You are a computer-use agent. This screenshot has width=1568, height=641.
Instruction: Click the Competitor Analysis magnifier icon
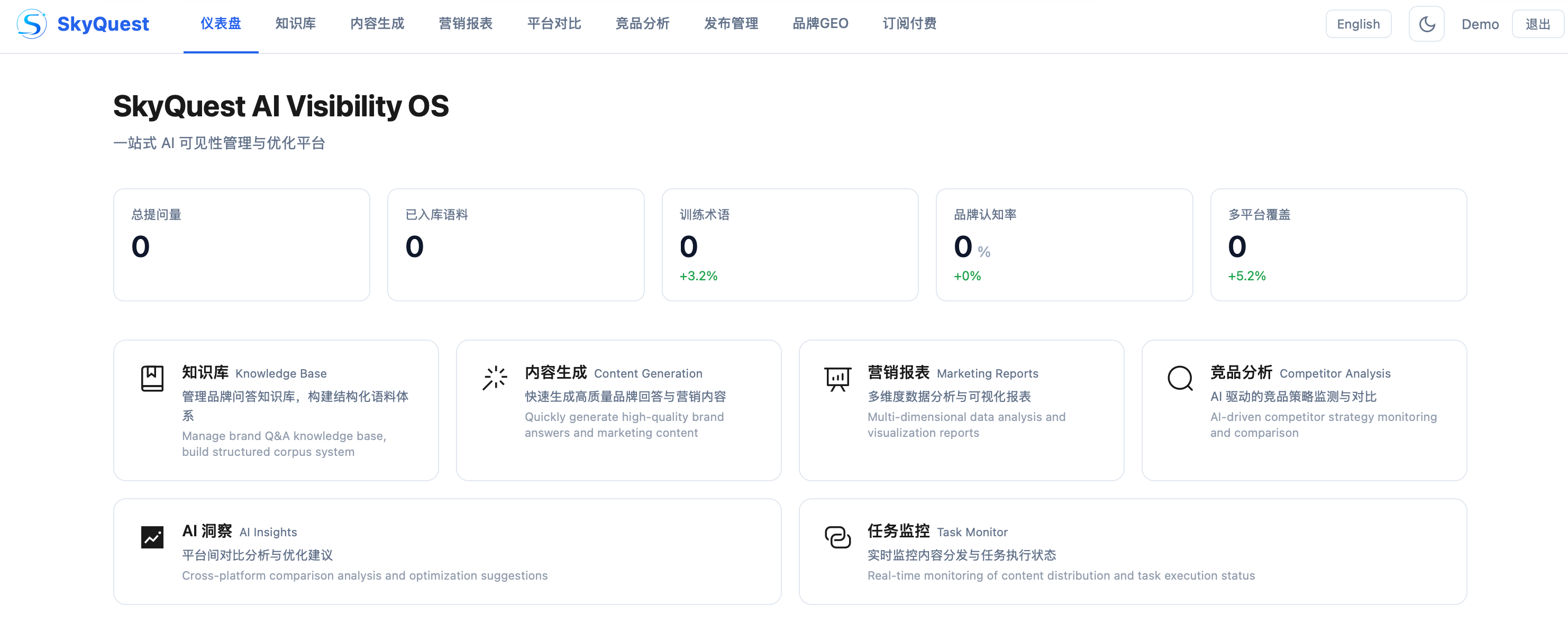[x=1180, y=378]
